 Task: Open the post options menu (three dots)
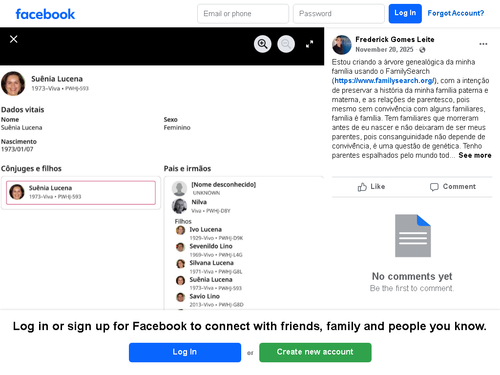coord(483,44)
